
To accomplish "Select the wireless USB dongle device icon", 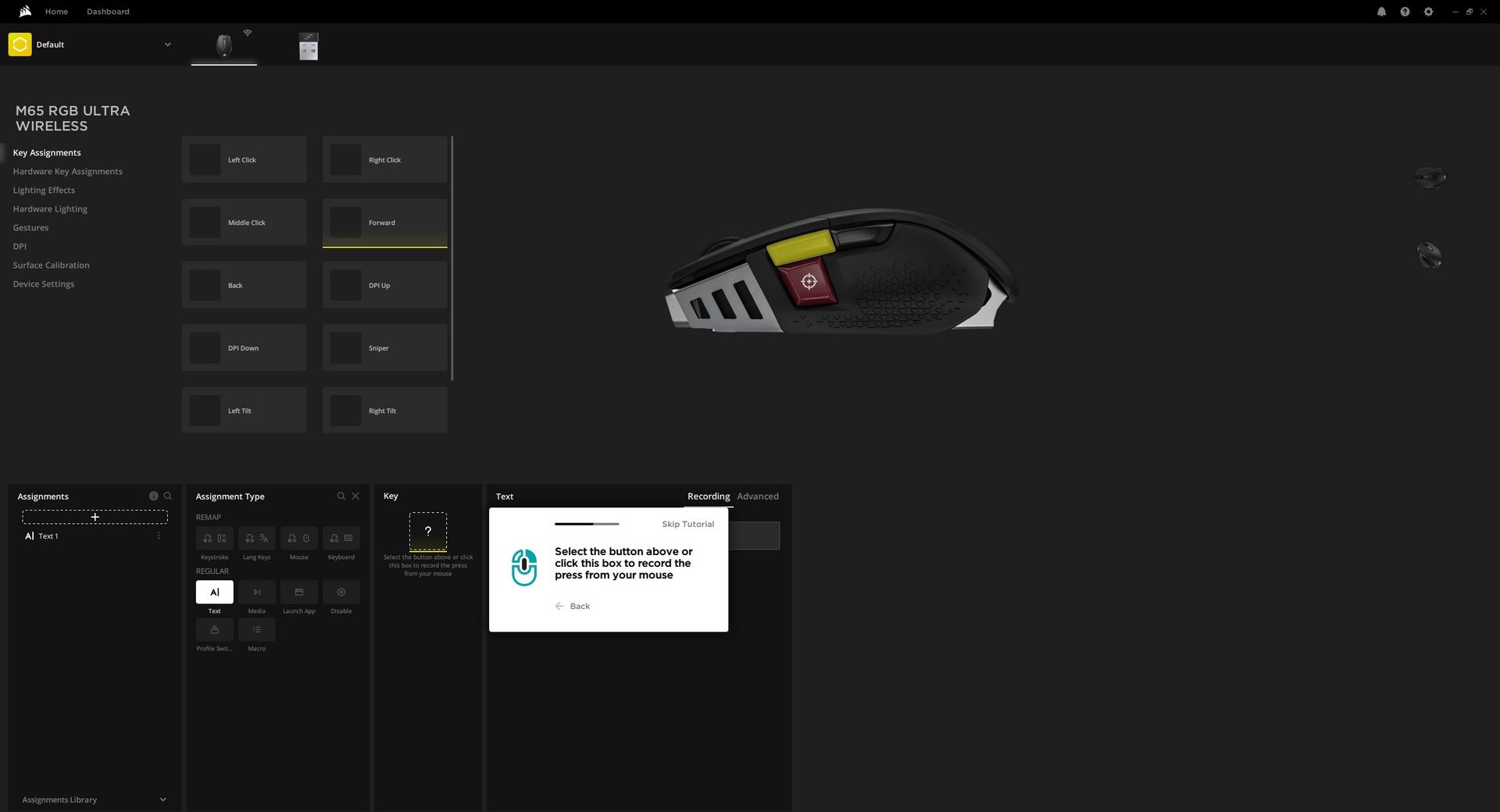I will coord(309,46).
